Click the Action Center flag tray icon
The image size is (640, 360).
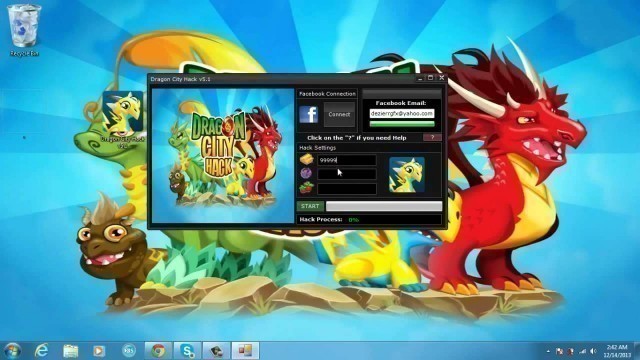560,351
